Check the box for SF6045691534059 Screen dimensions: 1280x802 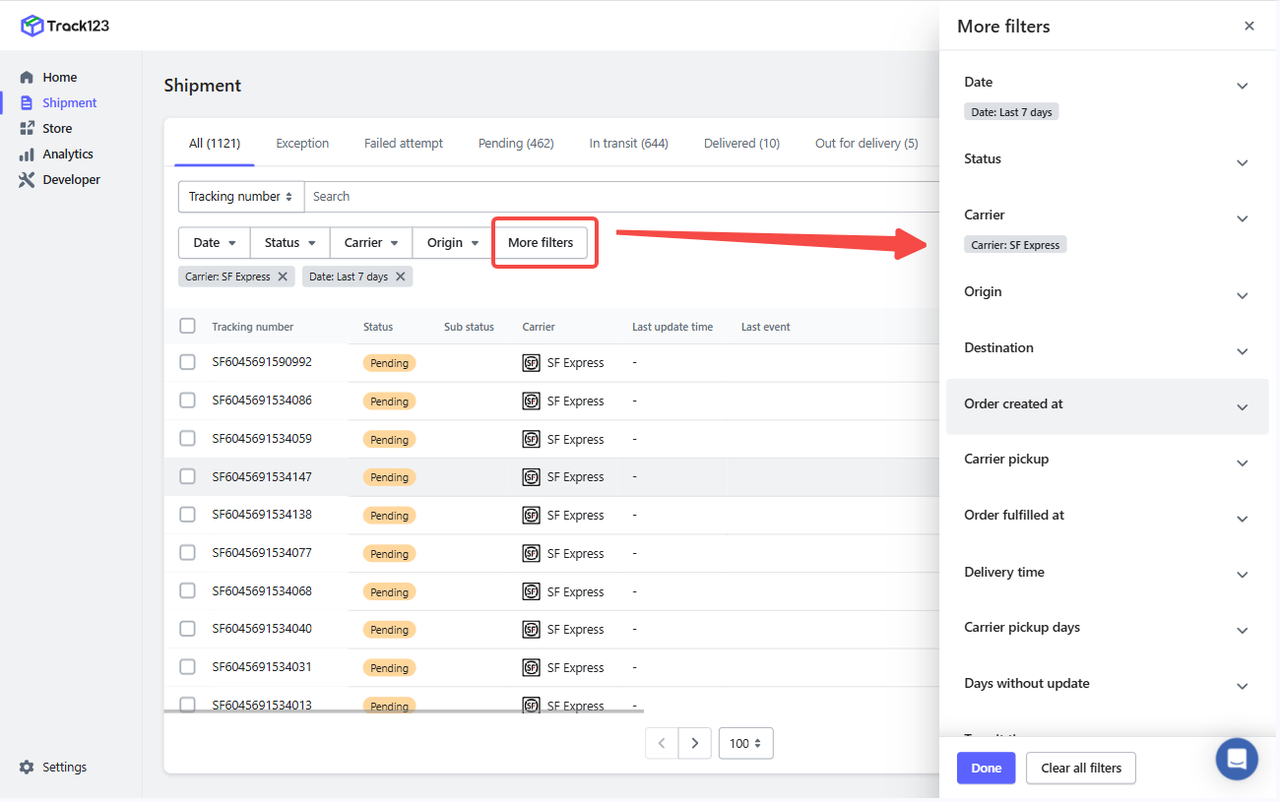click(x=187, y=438)
